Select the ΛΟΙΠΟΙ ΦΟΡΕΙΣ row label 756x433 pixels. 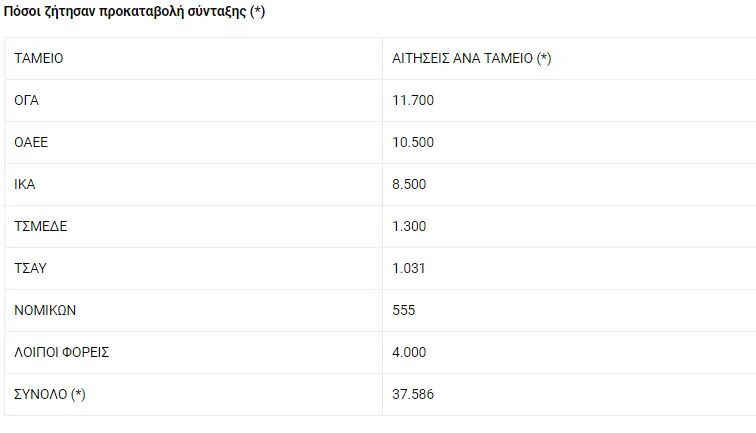pos(61,352)
